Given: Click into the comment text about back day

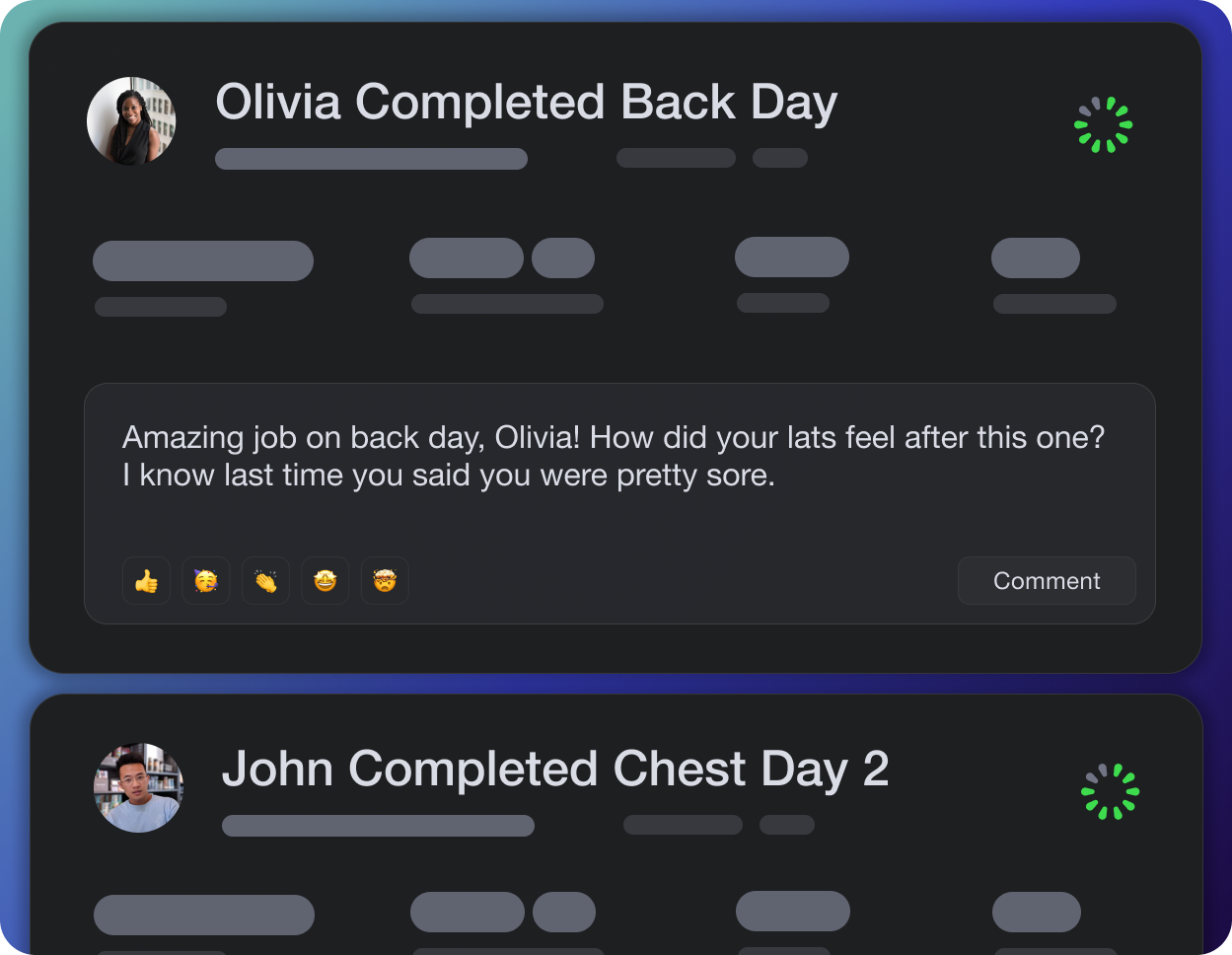Looking at the screenshot, I should 613,456.
